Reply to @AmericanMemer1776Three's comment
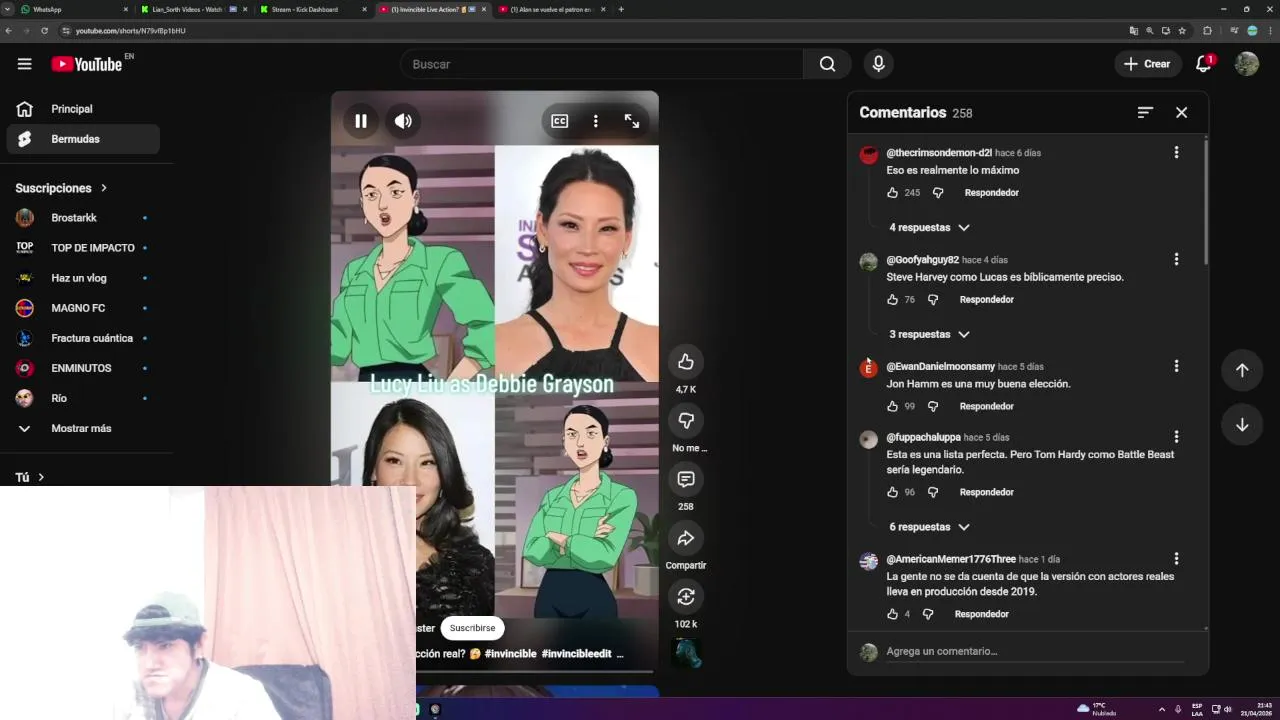1280x720 pixels. click(x=981, y=615)
